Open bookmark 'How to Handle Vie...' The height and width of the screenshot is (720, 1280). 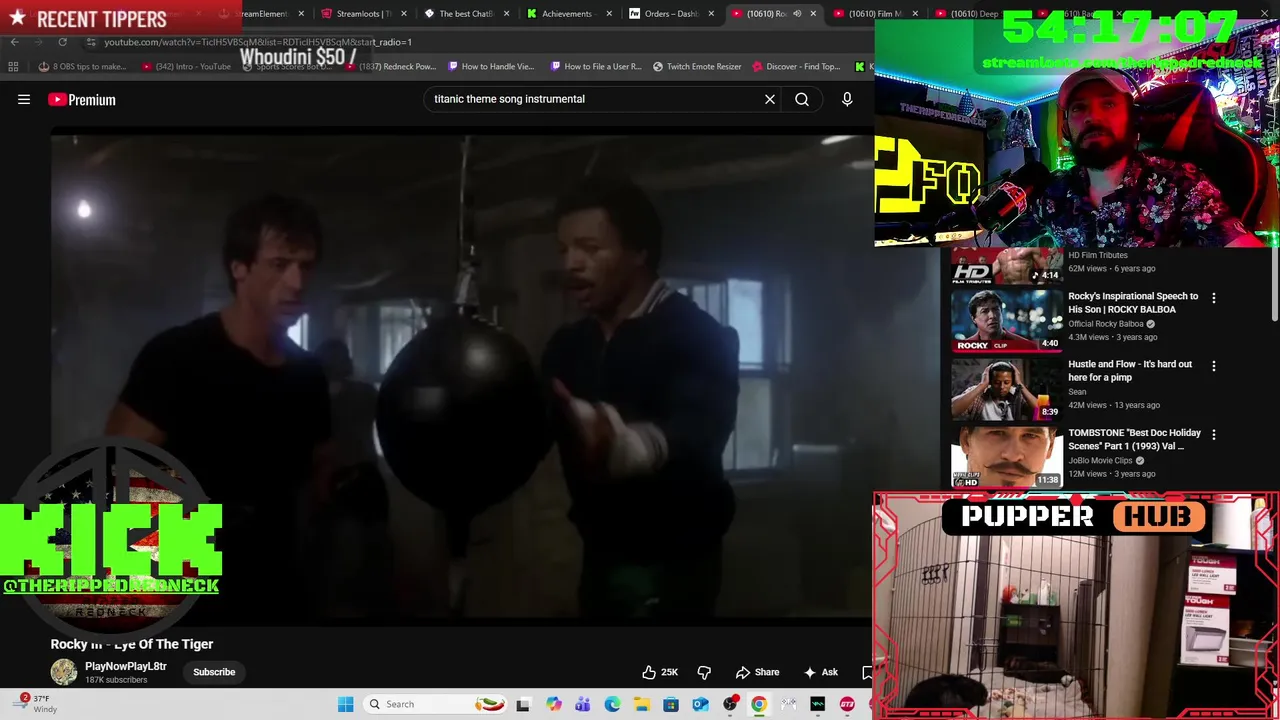[x=491, y=67]
